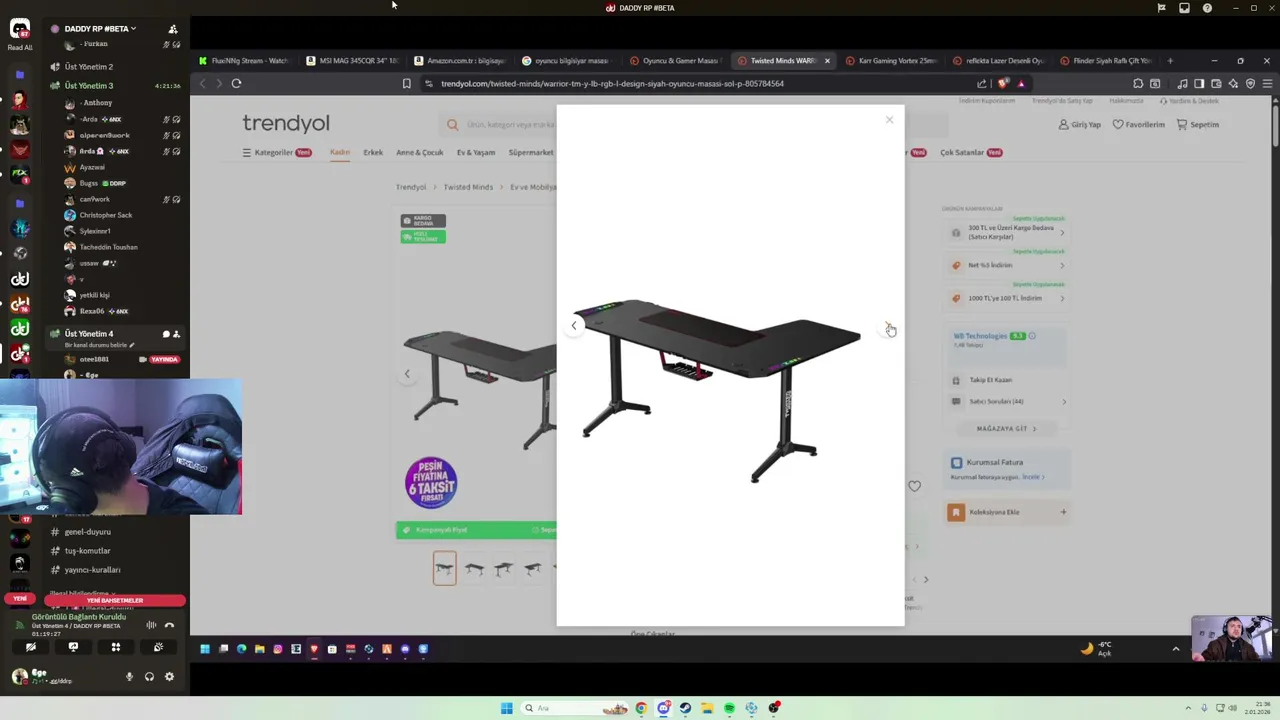The image size is (1280, 720).
Task: Share the page link icon
Action: pos(982,84)
